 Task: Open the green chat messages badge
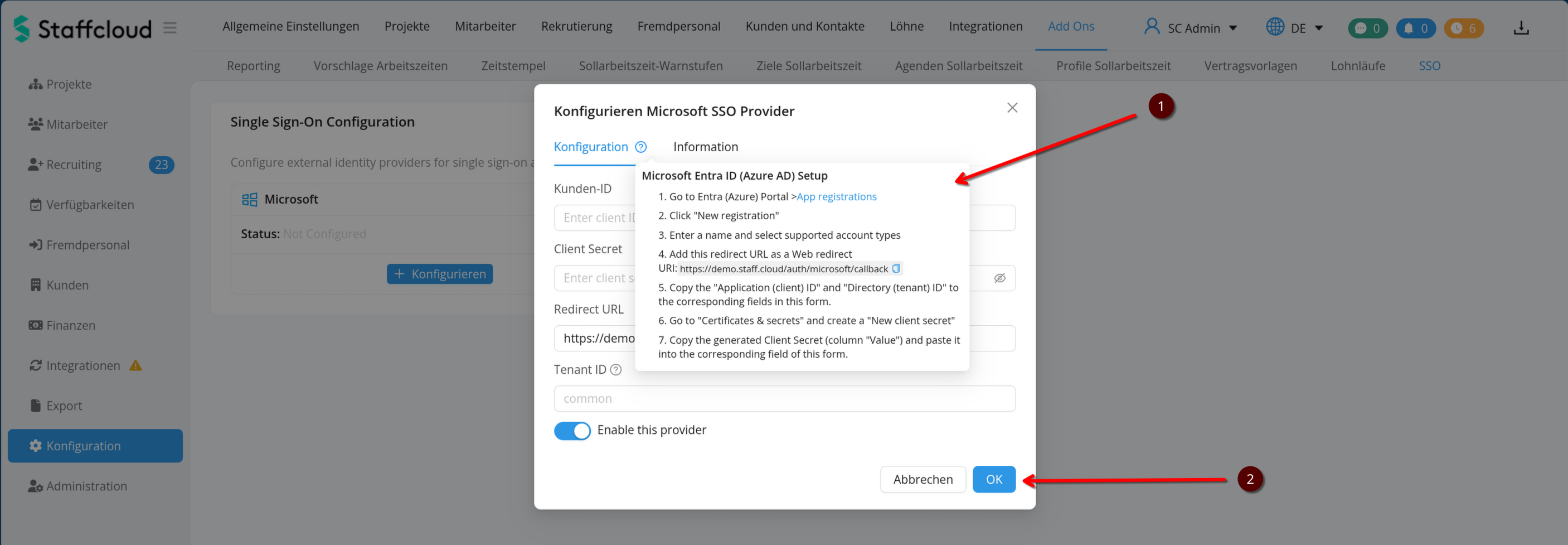point(1367,28)
